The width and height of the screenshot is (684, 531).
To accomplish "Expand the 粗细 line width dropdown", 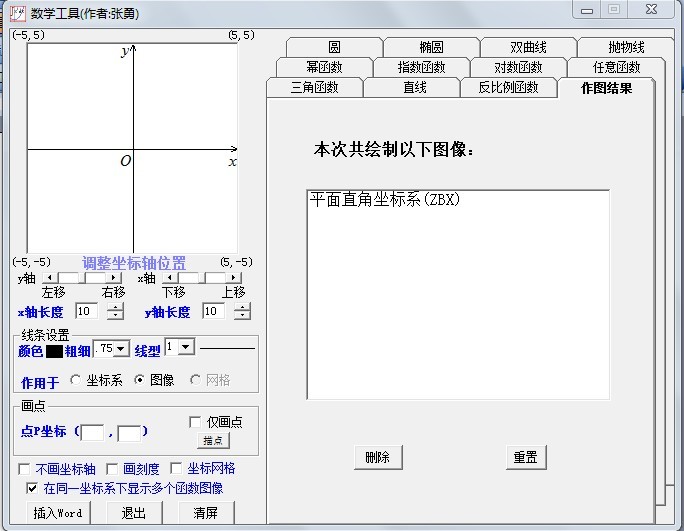I will point(121,349).
